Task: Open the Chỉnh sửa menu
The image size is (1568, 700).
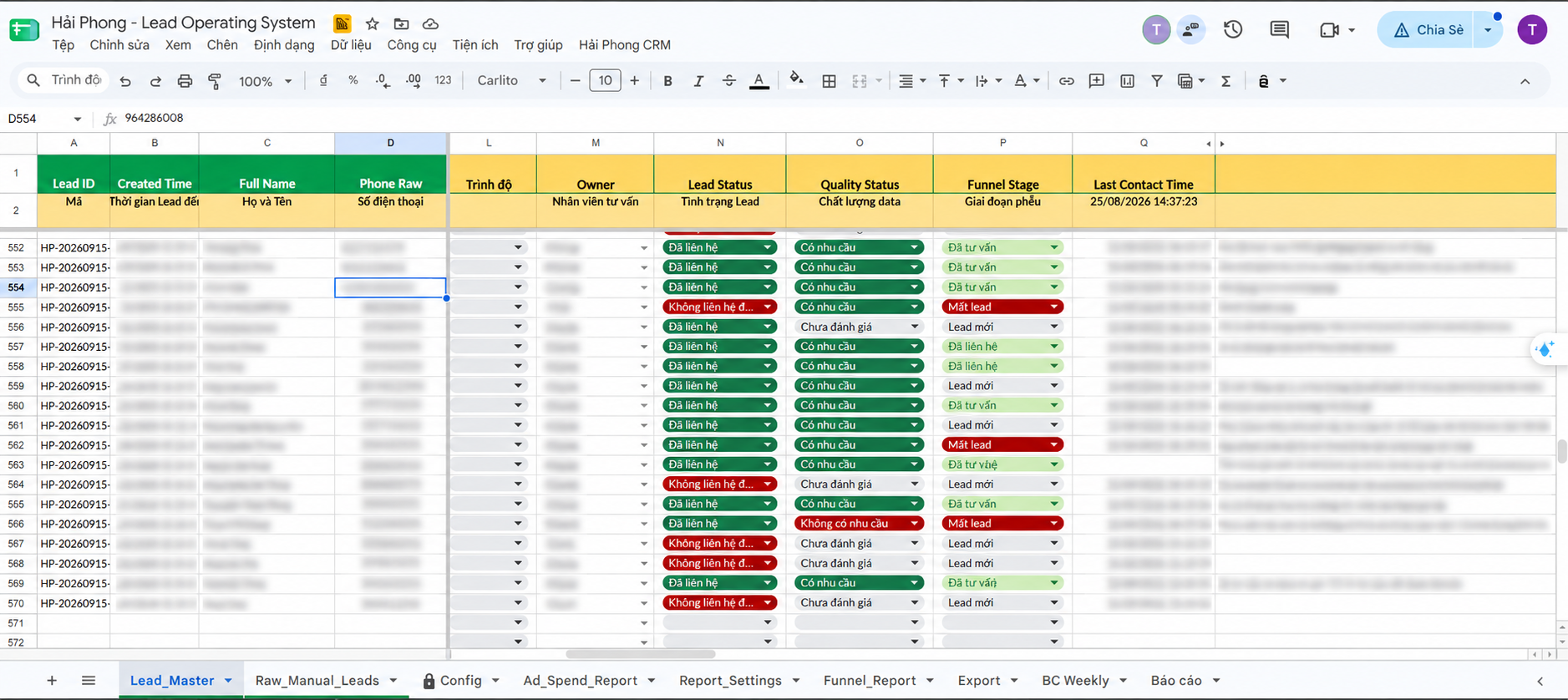Action: point(119,45)
